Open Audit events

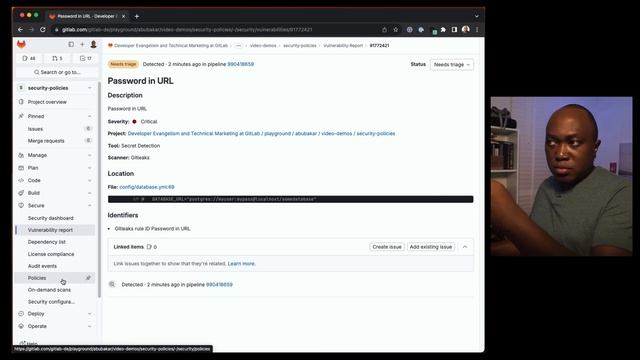click(42, 266)
